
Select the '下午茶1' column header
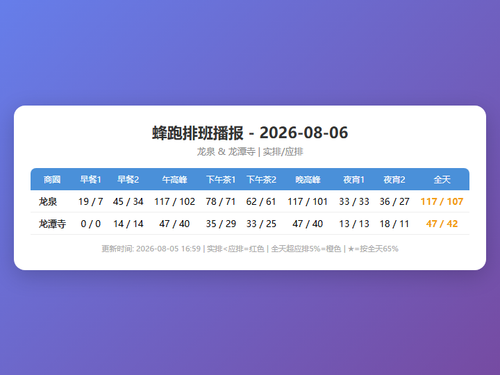pos(221,180)
